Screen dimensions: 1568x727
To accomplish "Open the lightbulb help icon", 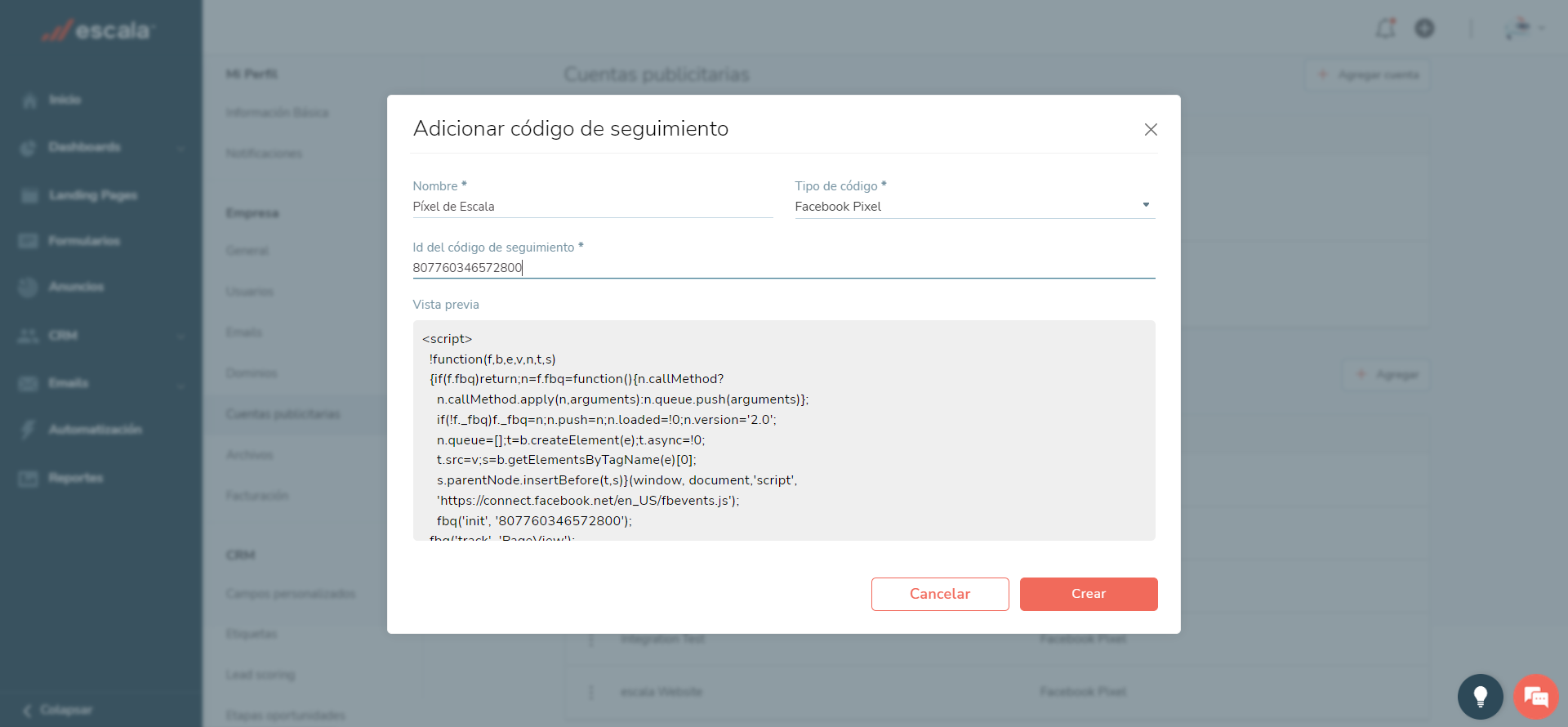I will pyautogui.click(x=1480, y=696).
